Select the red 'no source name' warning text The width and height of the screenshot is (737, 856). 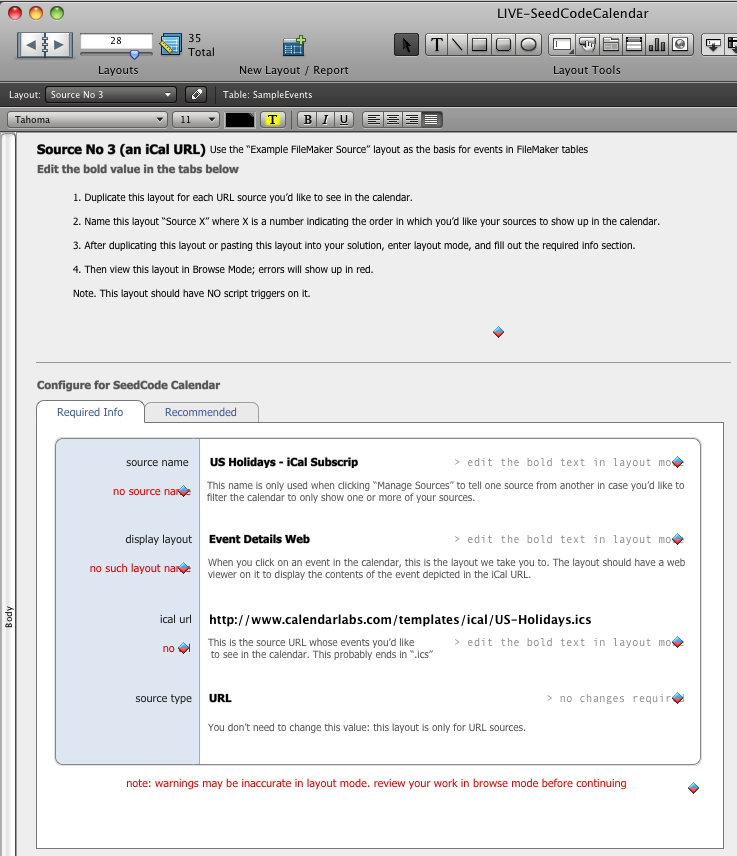point(151,491)
